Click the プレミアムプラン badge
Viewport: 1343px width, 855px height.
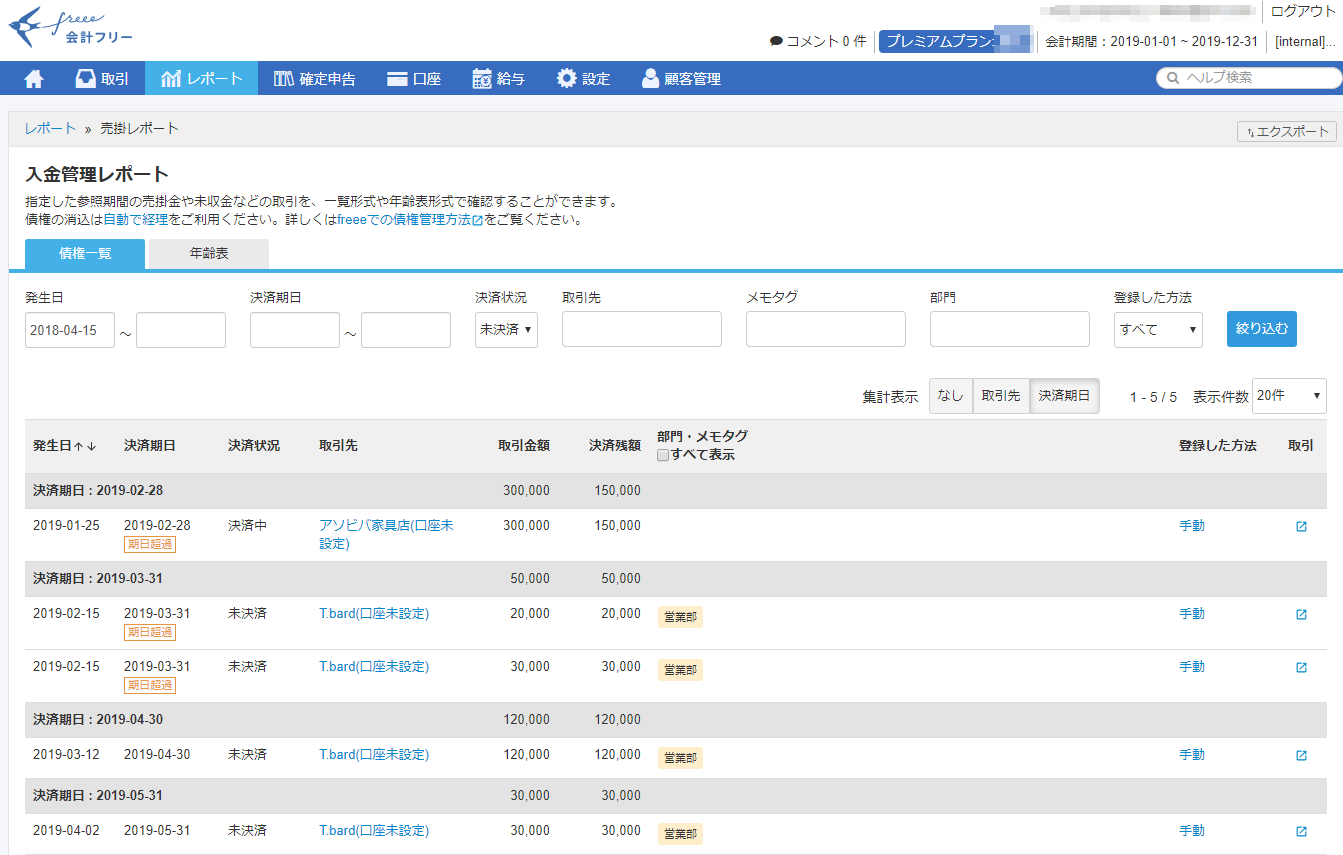coord(954,41)
